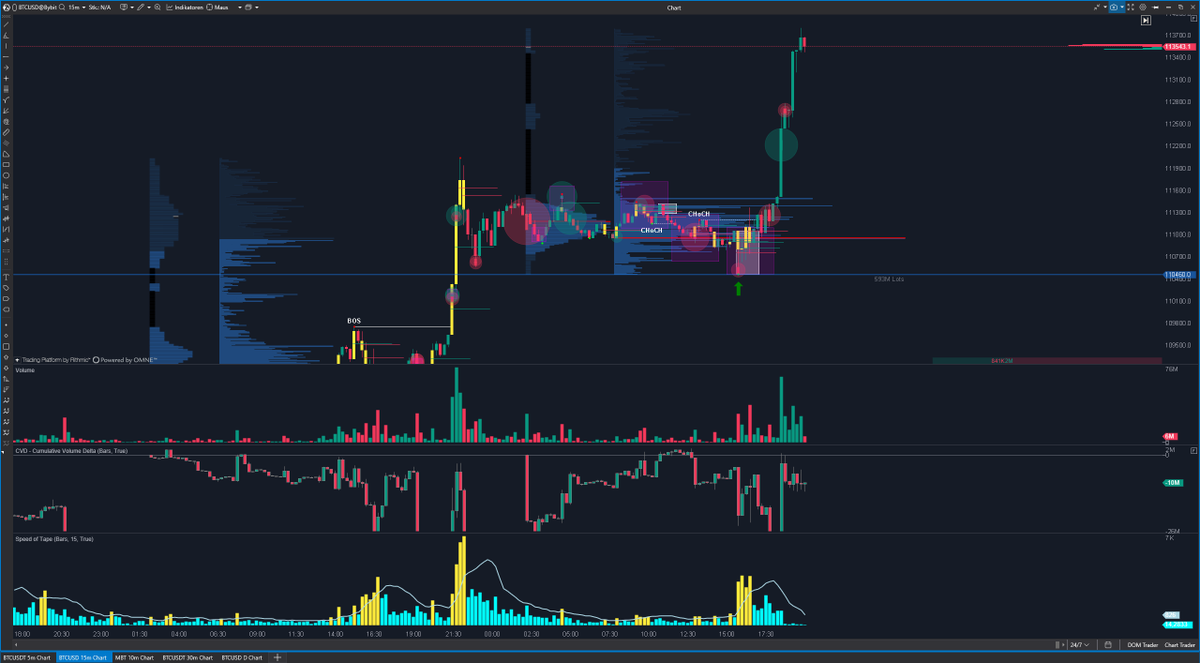Open the 24/7 session dropdown

tap(1080, 645)
